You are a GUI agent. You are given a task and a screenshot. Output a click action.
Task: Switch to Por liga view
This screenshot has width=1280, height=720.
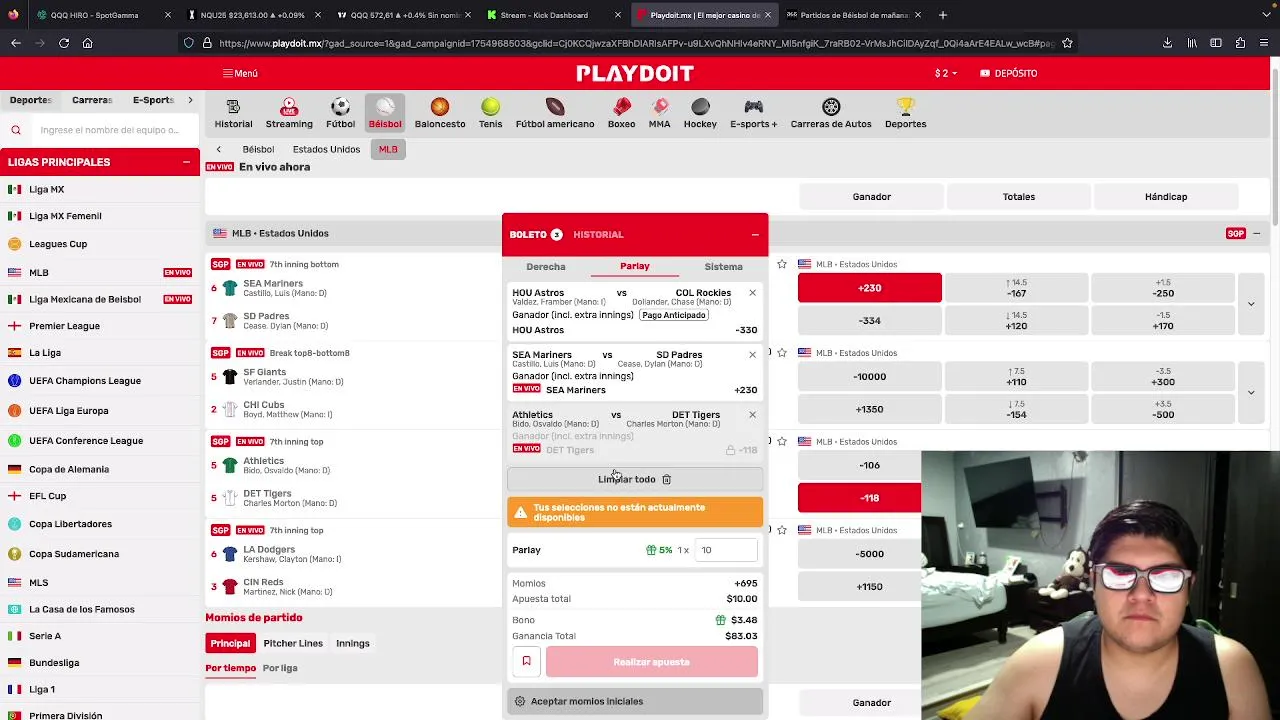280,668
